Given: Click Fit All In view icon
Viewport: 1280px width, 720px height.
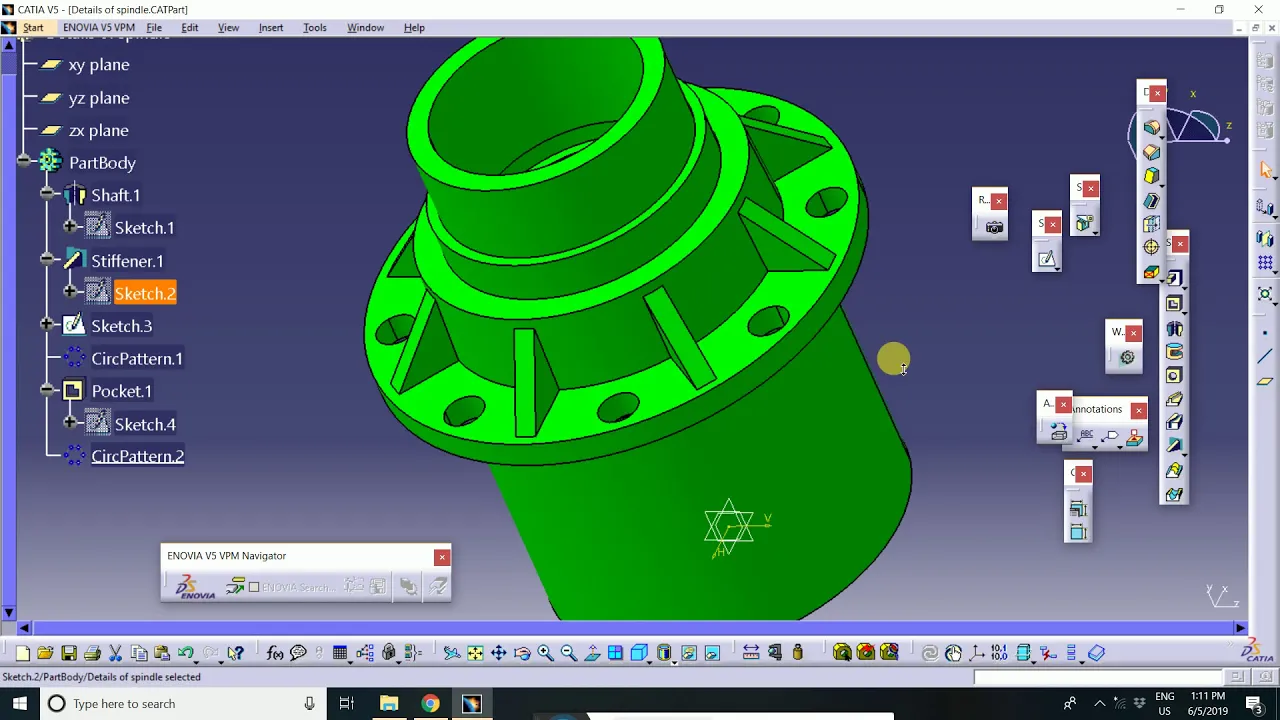Looking at the screenshot, I should point(475,653).
